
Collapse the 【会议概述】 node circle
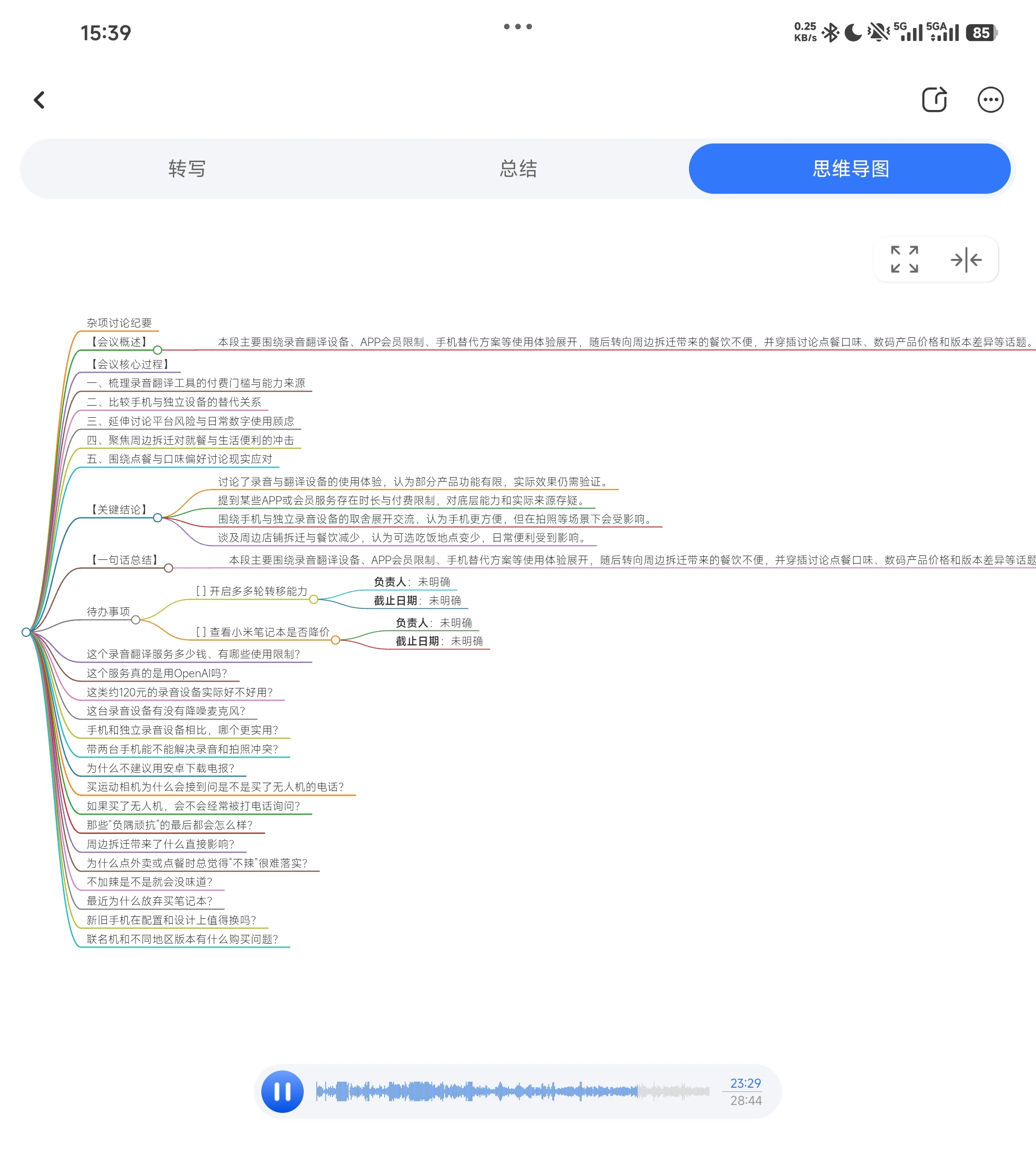157,350
